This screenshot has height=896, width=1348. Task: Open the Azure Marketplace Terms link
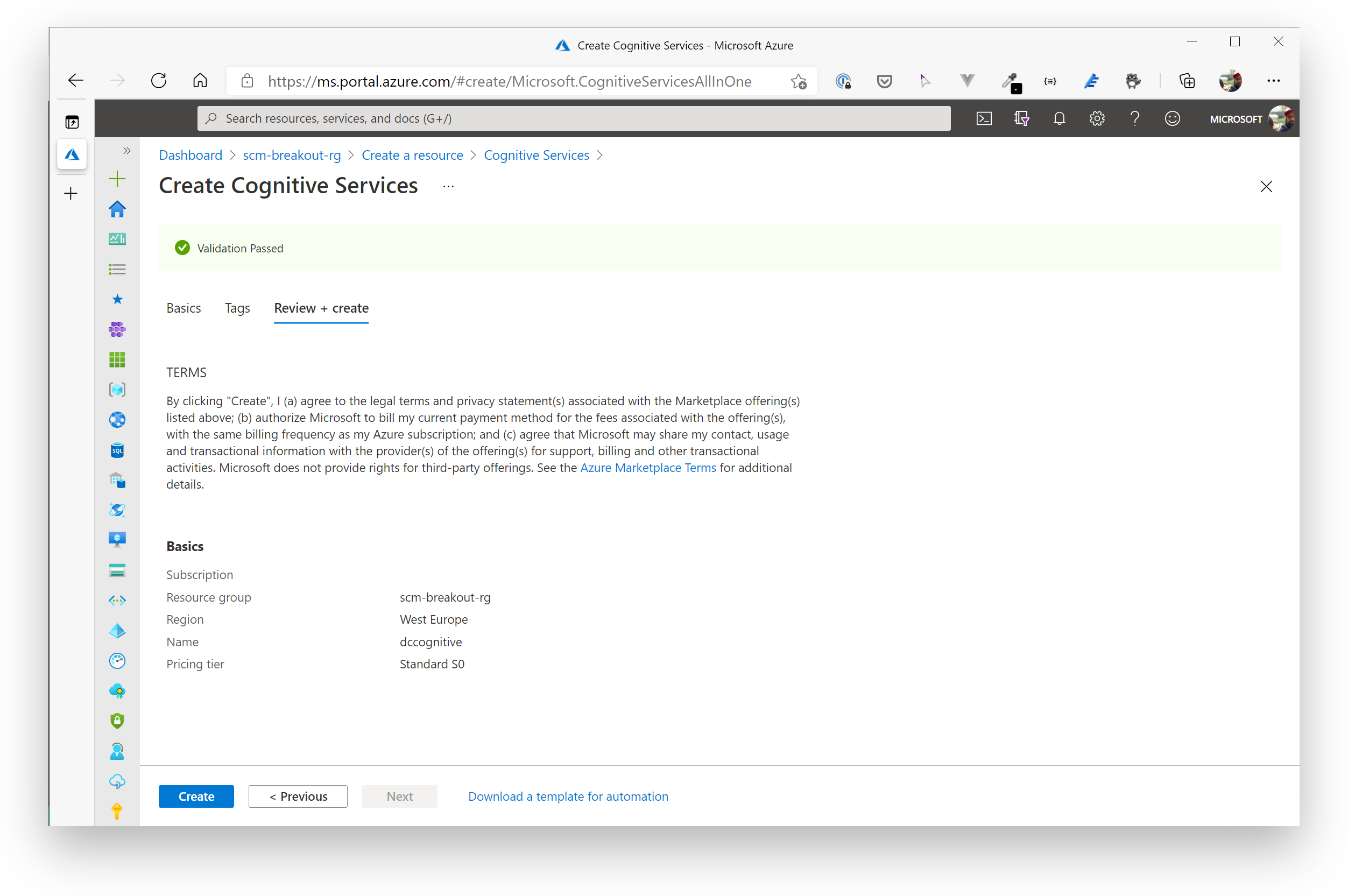point(648,468)
